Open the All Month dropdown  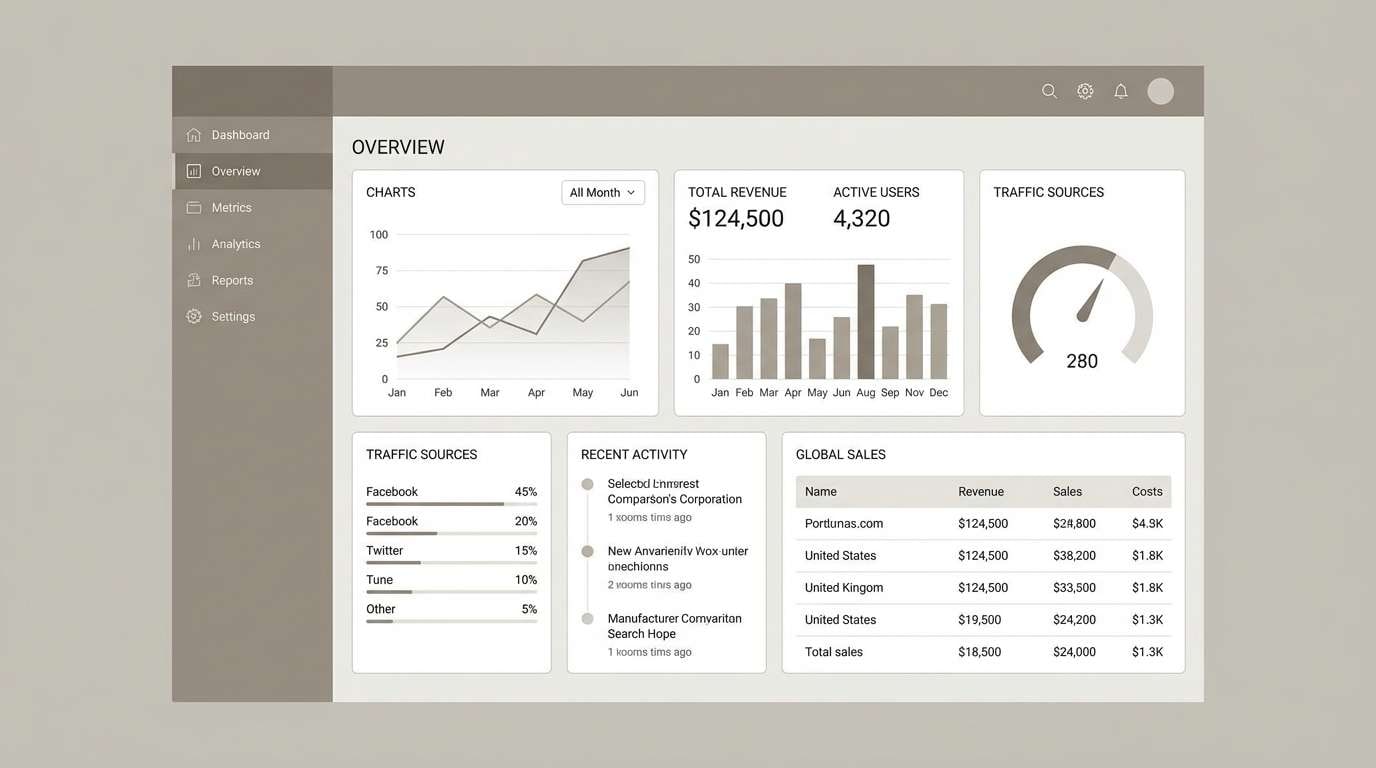click(x=602, y=192)
